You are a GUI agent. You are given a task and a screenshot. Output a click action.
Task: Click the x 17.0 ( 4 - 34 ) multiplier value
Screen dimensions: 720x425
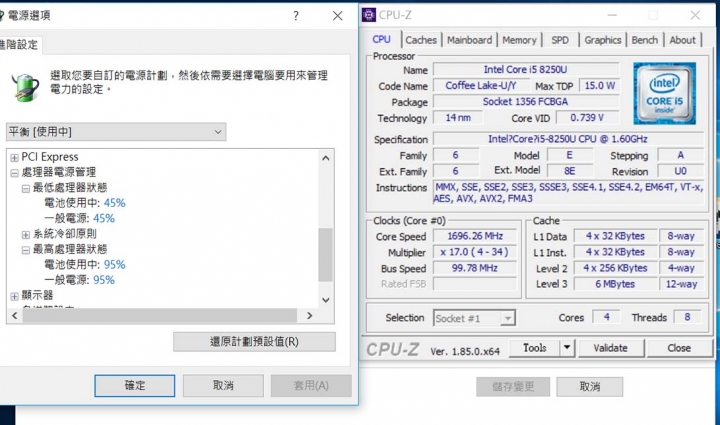[475, 252]
